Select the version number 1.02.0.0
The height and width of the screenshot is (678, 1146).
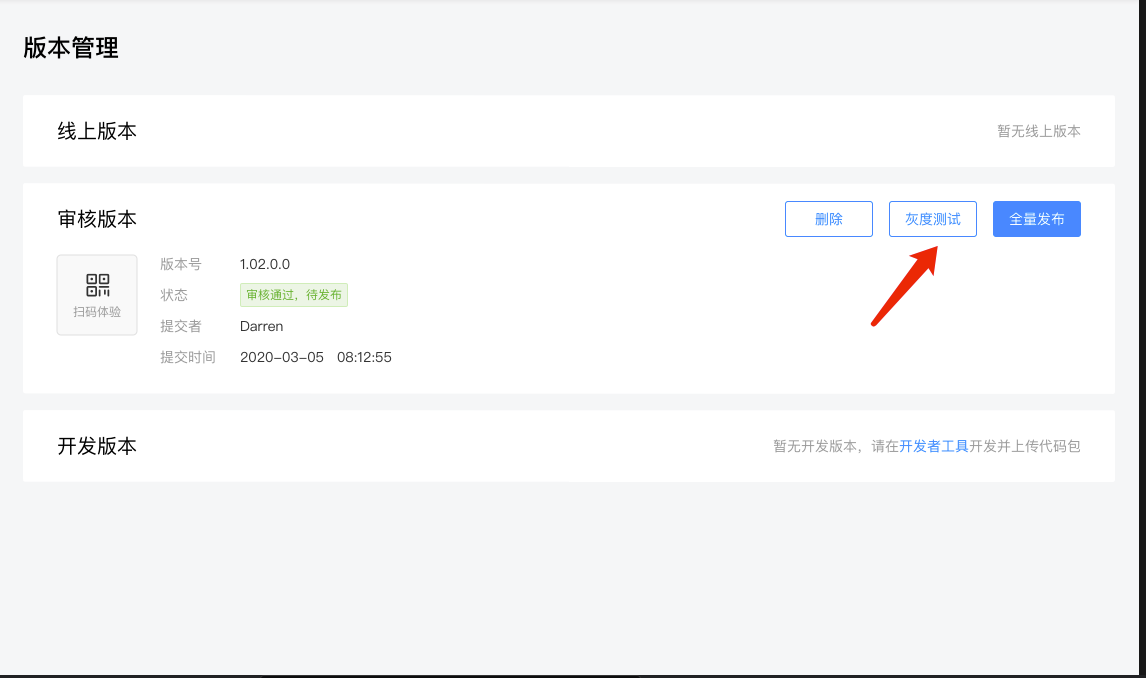265,264
